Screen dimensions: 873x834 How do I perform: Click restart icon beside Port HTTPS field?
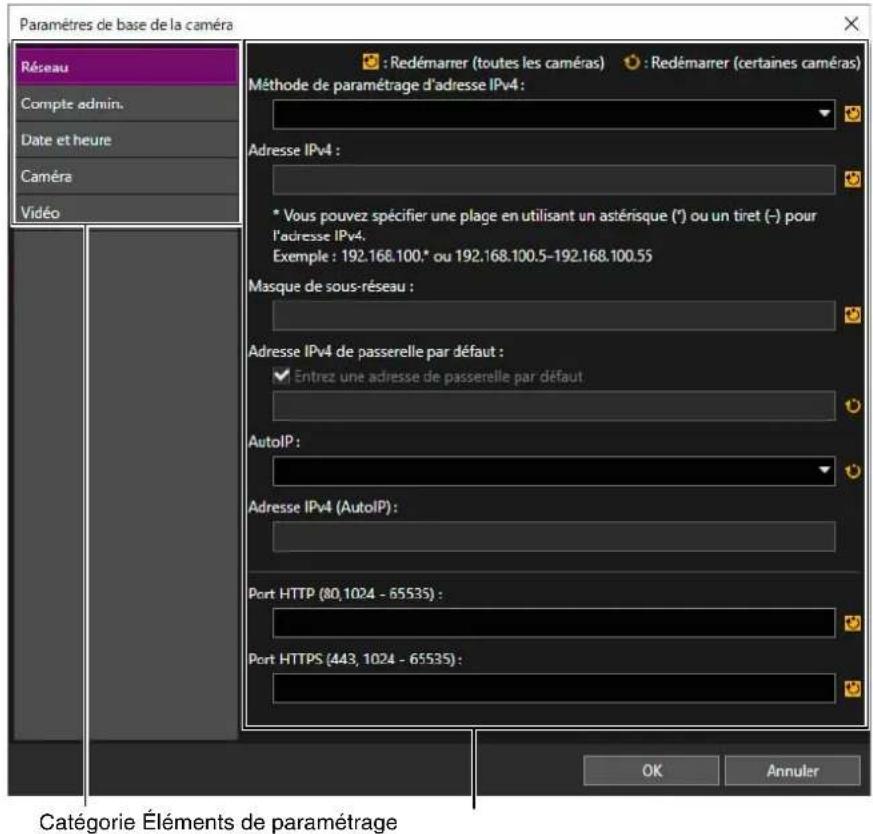click(852, 688)
